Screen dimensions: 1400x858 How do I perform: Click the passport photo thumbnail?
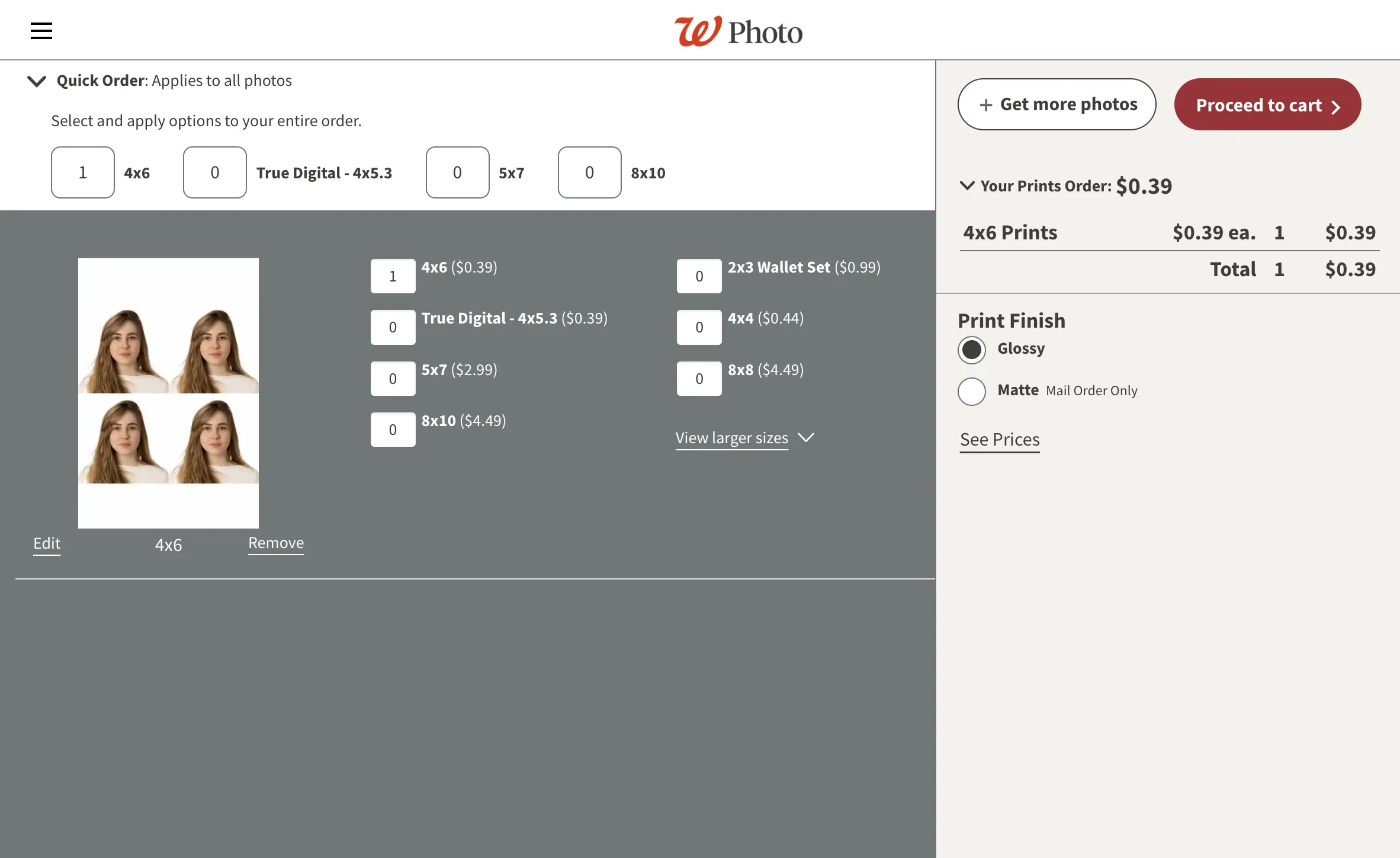point(168,393)
